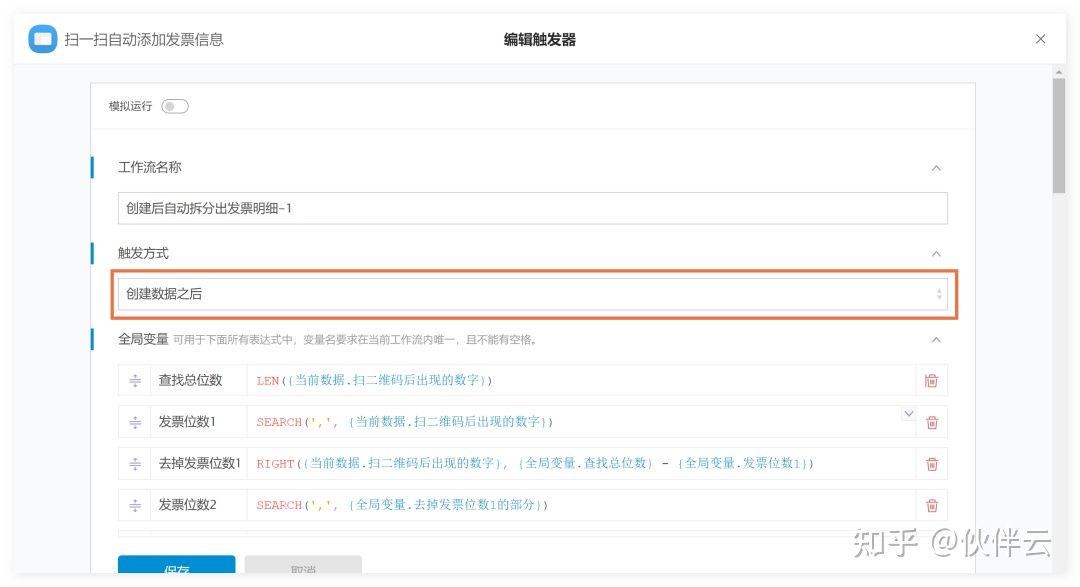Delete the 查找总位数 variable row
Viewport: 1080px width, 587px height.
point(931,381)
